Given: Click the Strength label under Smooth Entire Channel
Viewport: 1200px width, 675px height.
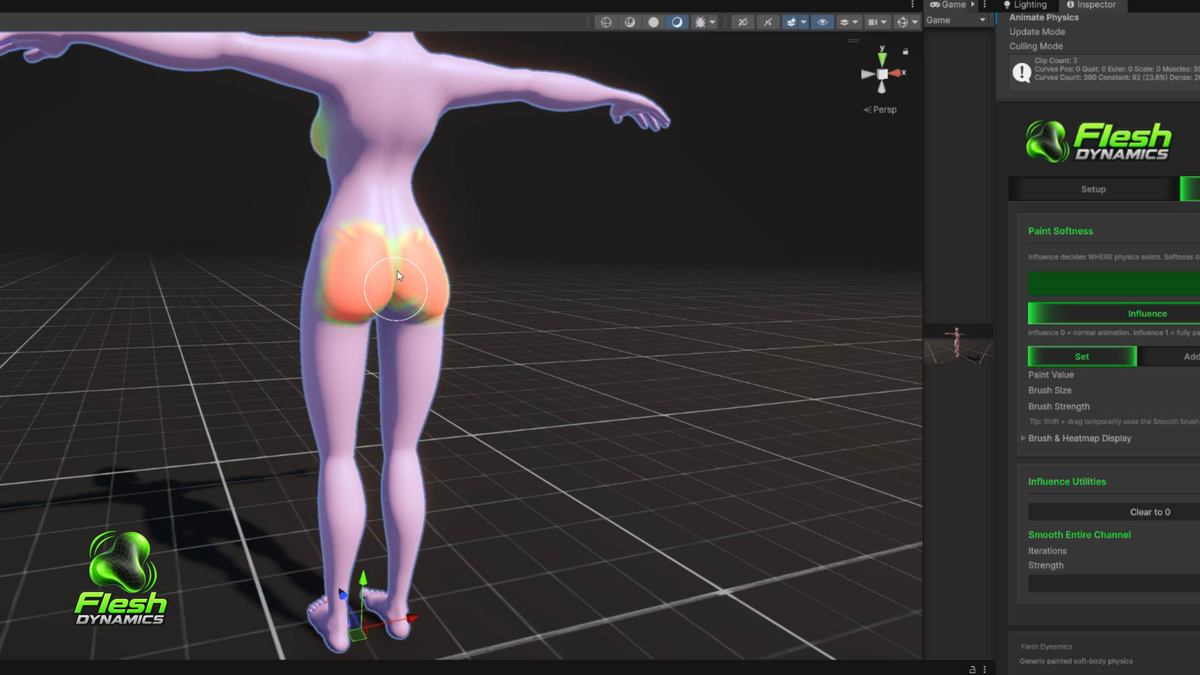Looking at the screenshot, I should [x=1046, y=566].
